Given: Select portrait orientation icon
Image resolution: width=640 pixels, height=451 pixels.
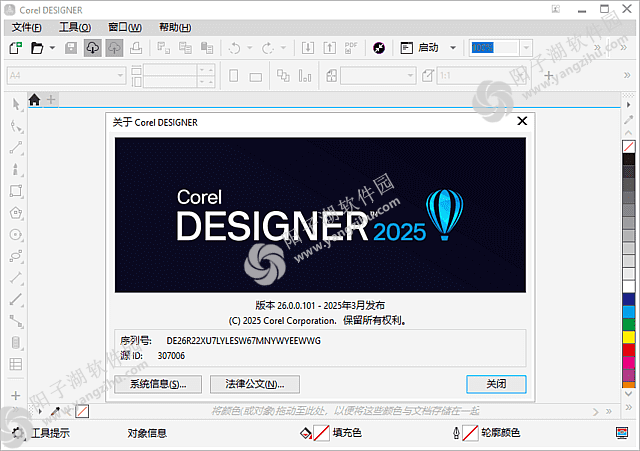Looking at the screenshot, I should pos(234,76).
